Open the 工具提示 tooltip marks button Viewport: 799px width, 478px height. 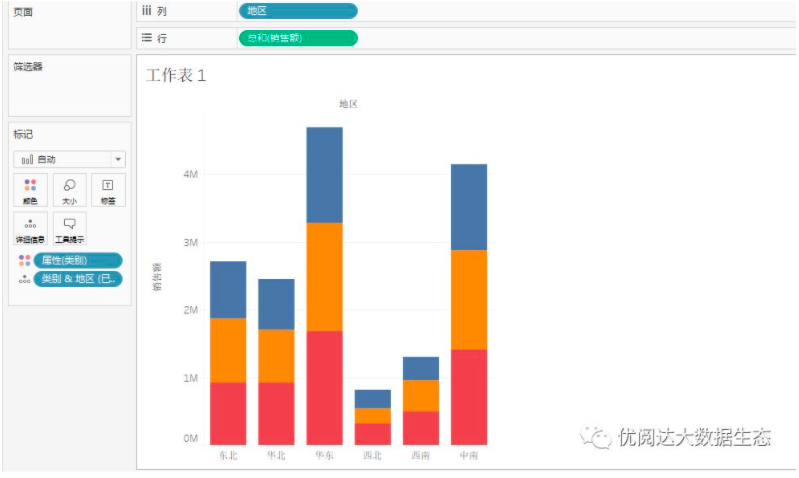69,229
